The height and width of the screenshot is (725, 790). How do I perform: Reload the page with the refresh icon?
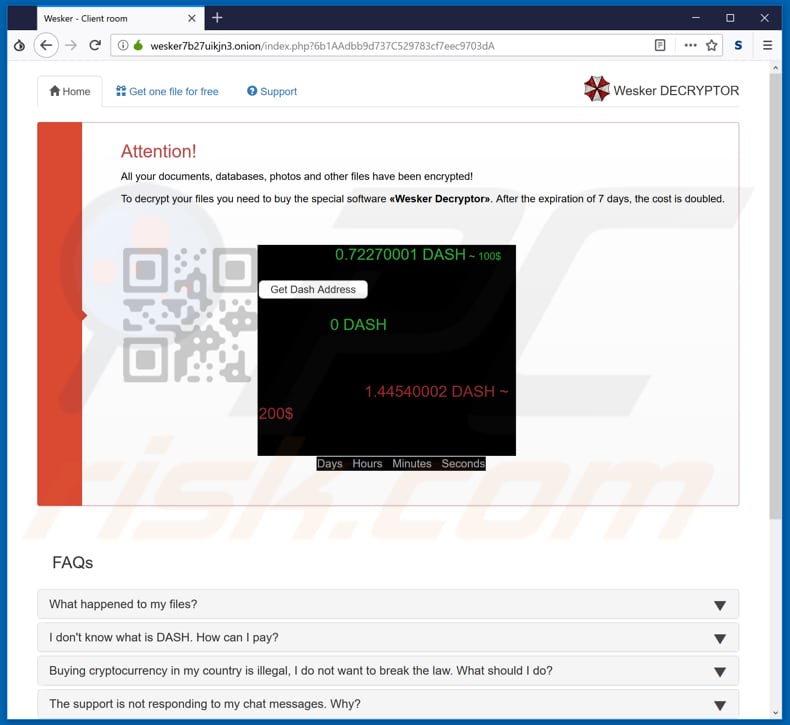coord(95,45)
